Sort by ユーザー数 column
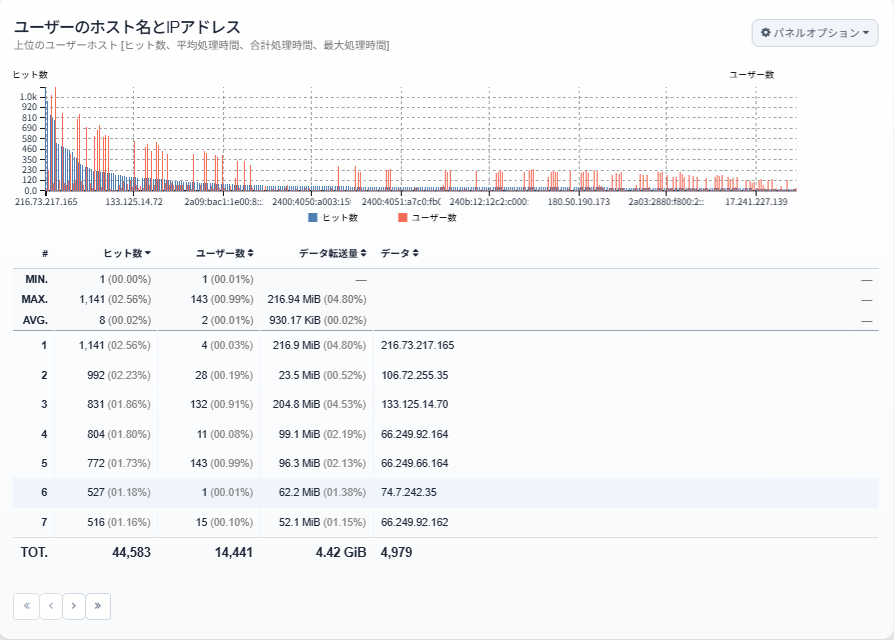The height and width of the screenshot is (640, 894). tap(225, 253)
